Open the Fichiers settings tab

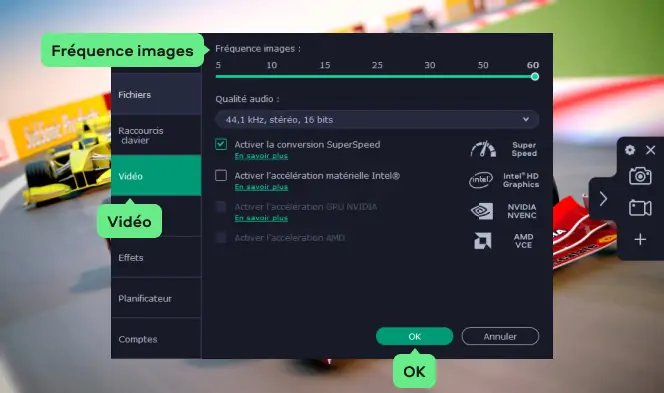156,94
